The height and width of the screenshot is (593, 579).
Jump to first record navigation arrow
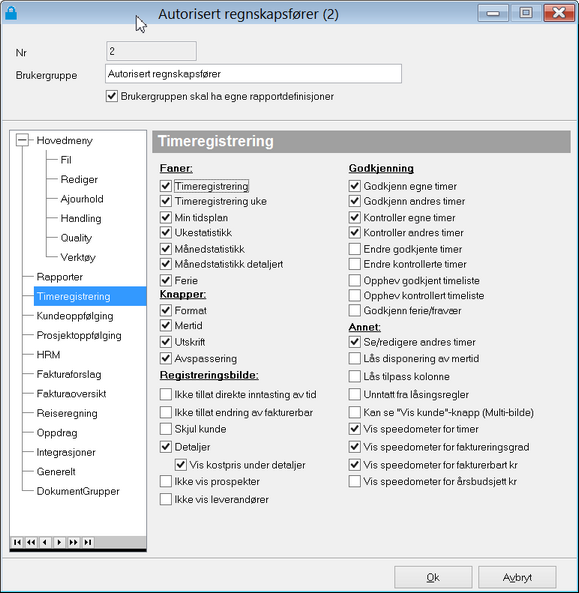(17, 542)
